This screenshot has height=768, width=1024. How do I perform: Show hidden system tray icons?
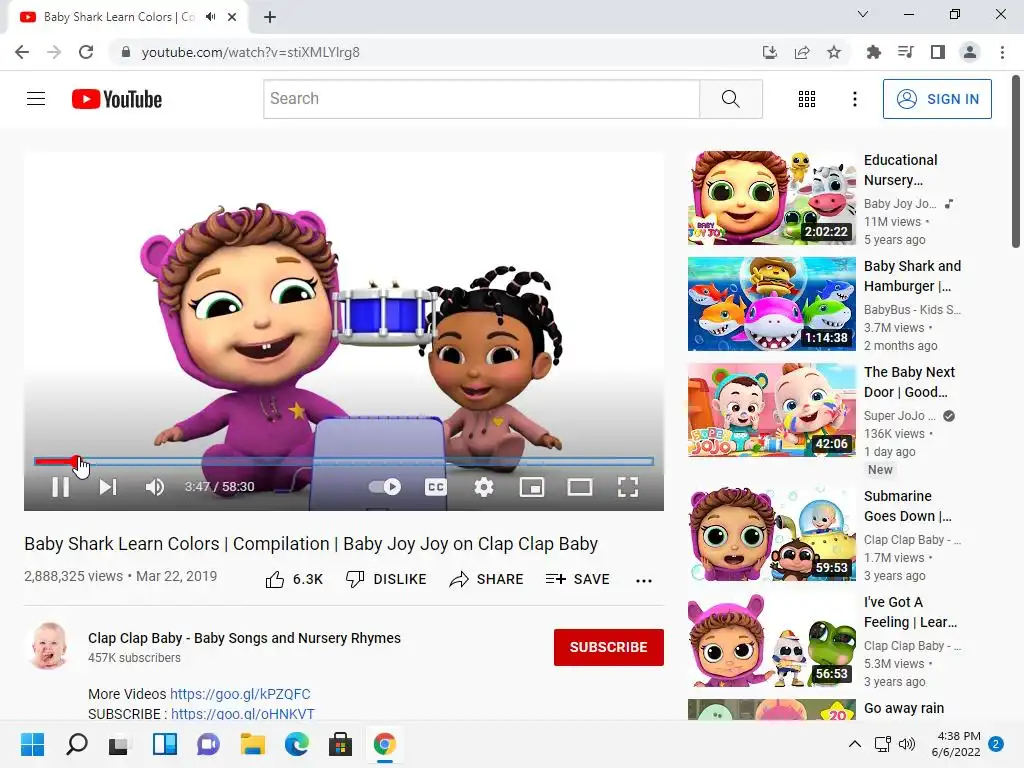(854, 744)
